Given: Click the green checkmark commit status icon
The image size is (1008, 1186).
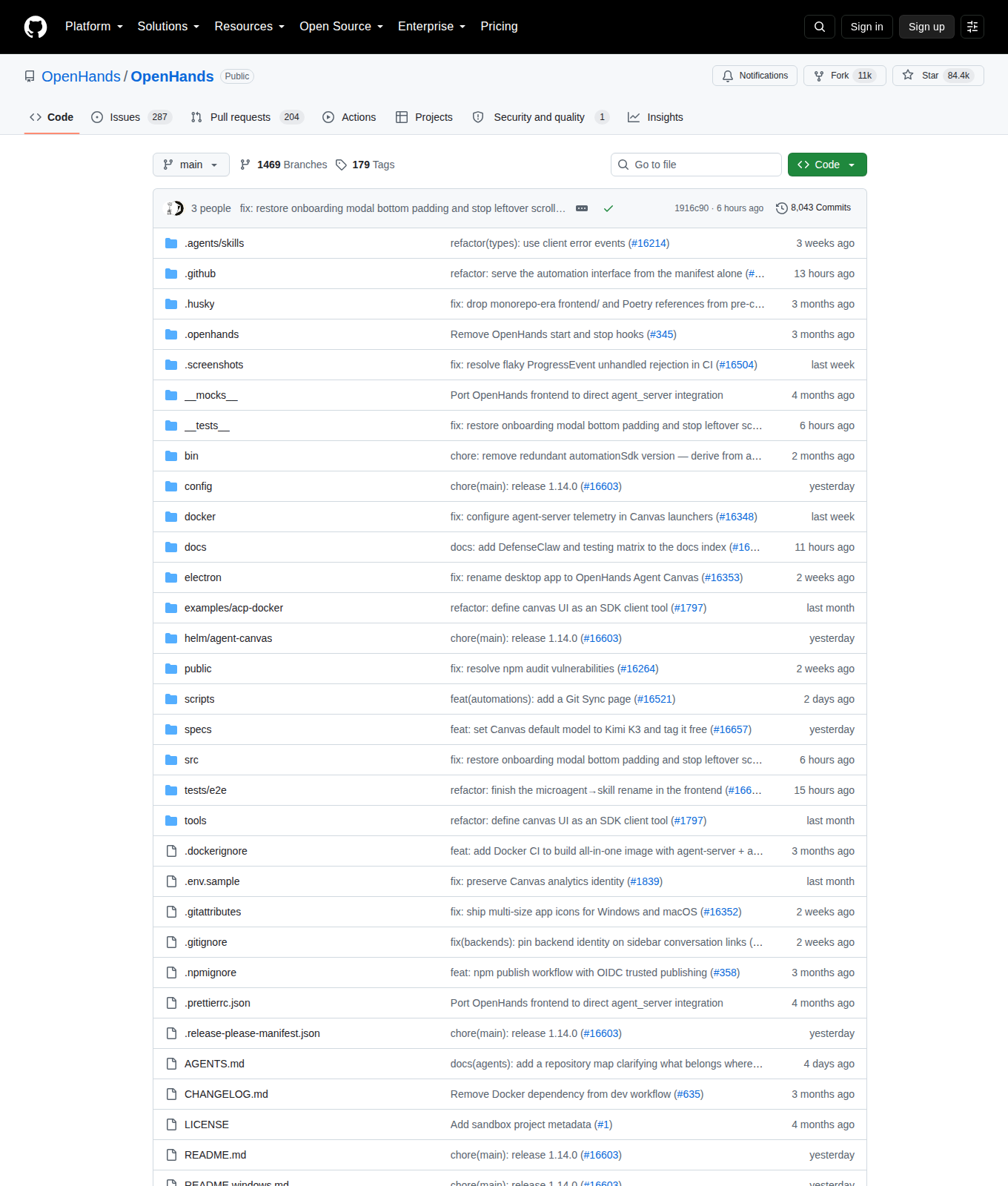Looking at the screenshot, I should tap(609, 208).
